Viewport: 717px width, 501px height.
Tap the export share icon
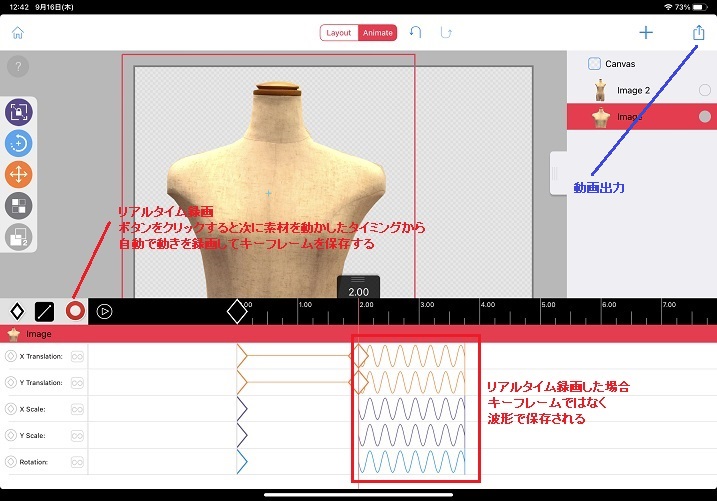pos(698,32)
